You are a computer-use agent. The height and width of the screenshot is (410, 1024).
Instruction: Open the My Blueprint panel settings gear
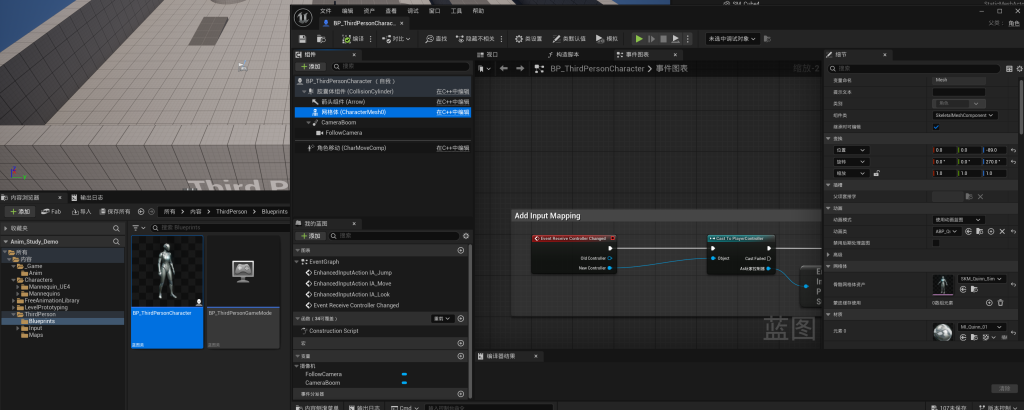click(466, 236)
